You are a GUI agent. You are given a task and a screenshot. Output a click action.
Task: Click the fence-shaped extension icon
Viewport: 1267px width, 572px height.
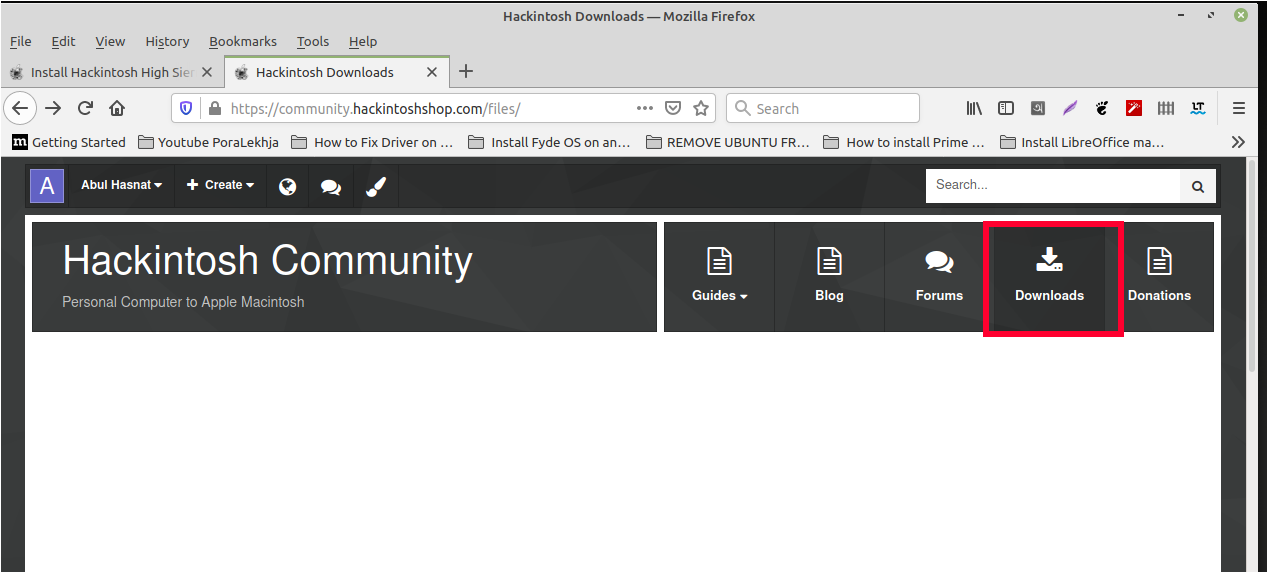tap(1166, 108)
